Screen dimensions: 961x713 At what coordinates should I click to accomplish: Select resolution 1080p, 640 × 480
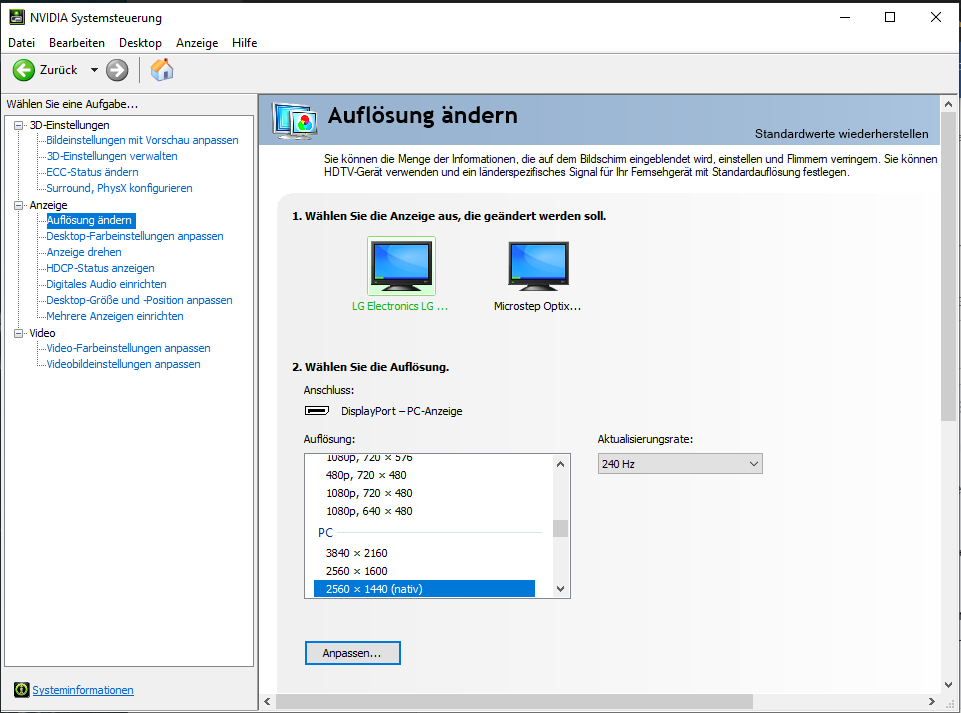[424, 511]
